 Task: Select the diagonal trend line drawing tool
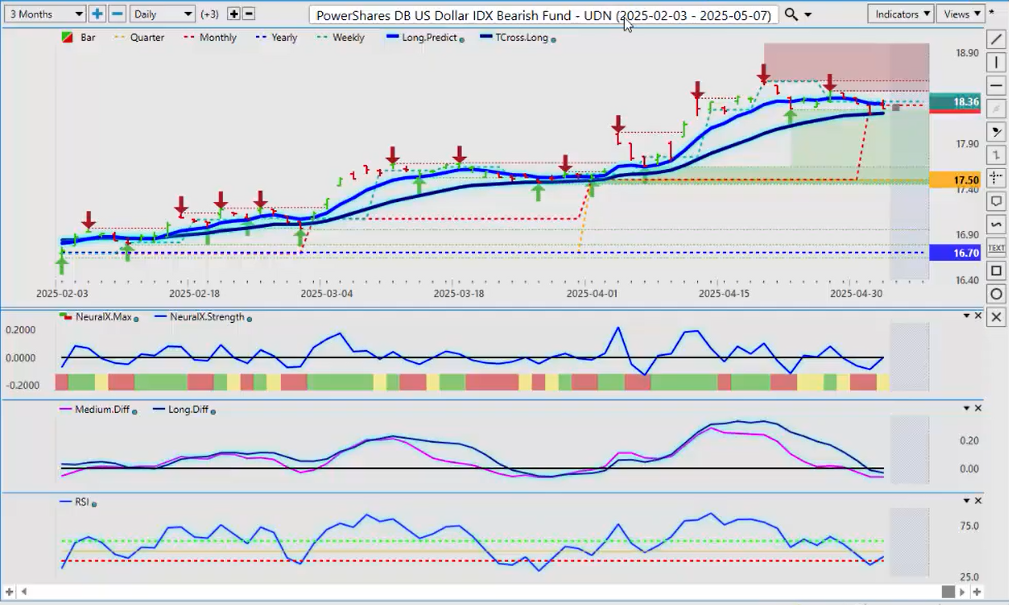tap(996, 40)
